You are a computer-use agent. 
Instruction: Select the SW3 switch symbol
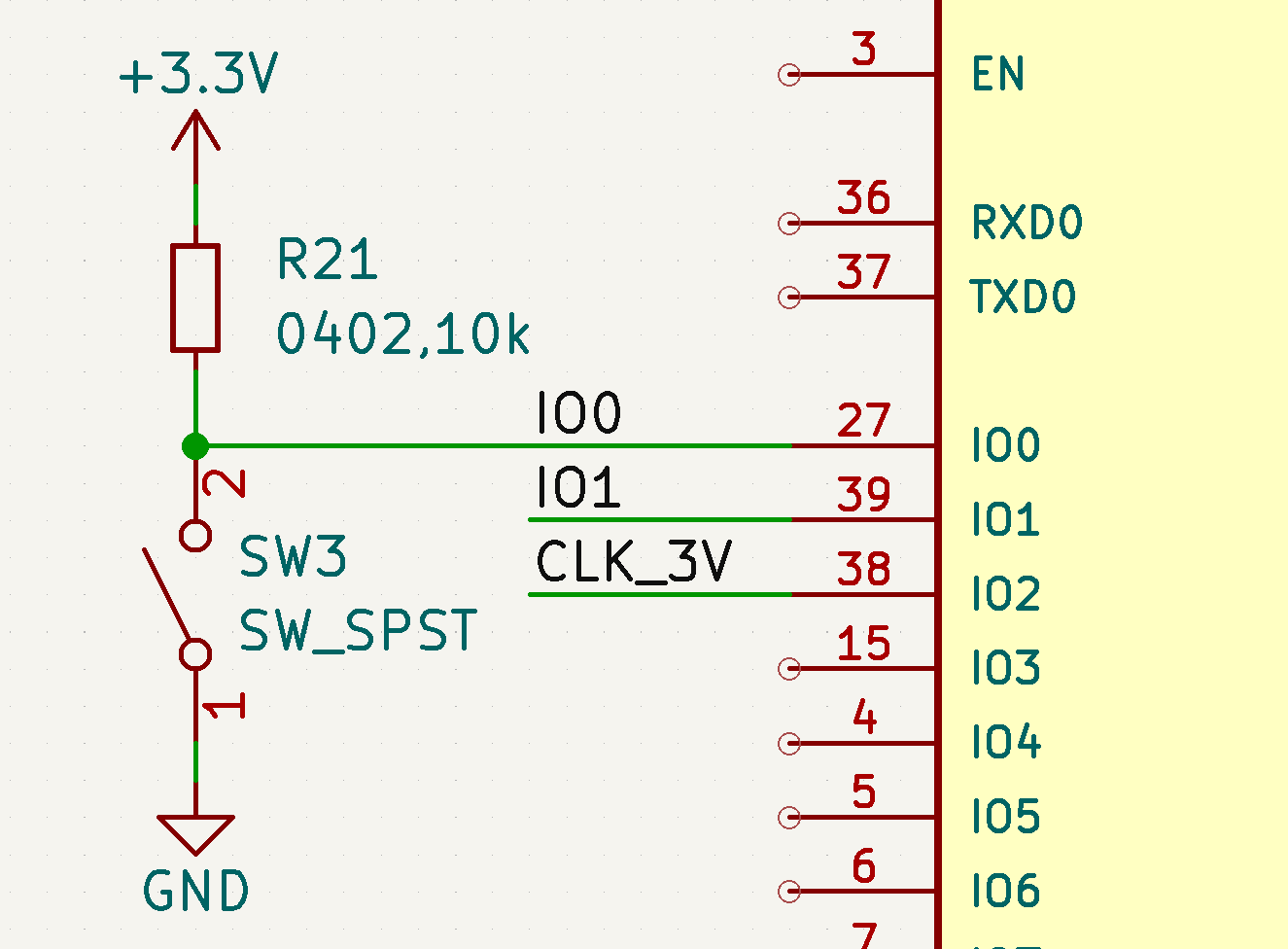click(x=183, y=595)
